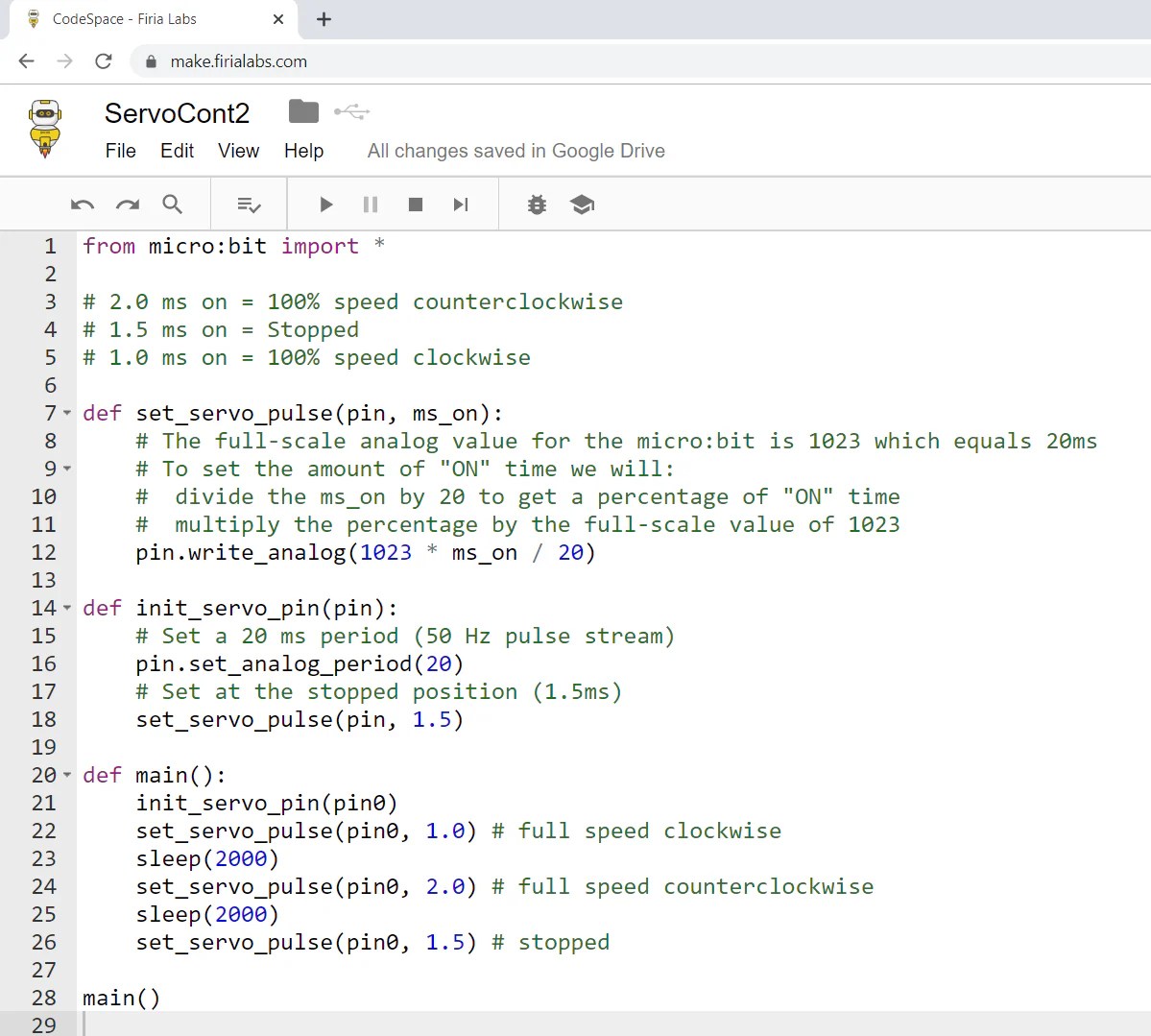Connect a device via the USB icon
Viewport: 1151px width, 1036px height.
tap(350, 111)
